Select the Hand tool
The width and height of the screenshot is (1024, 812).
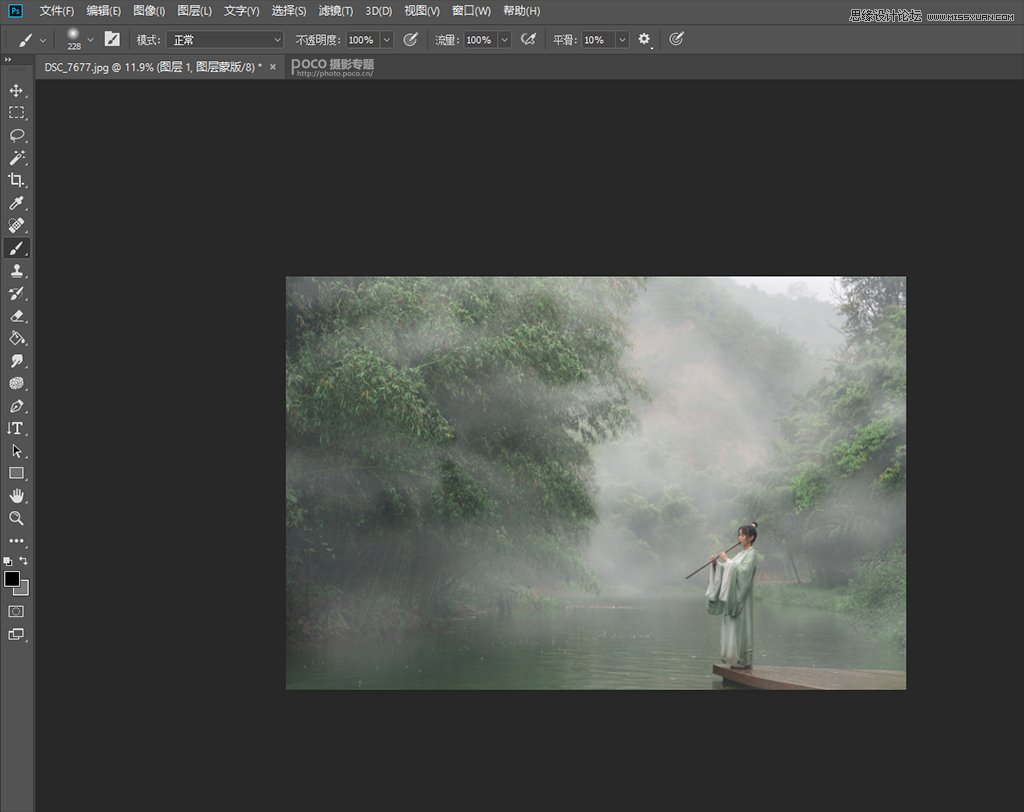coord(16,495)
